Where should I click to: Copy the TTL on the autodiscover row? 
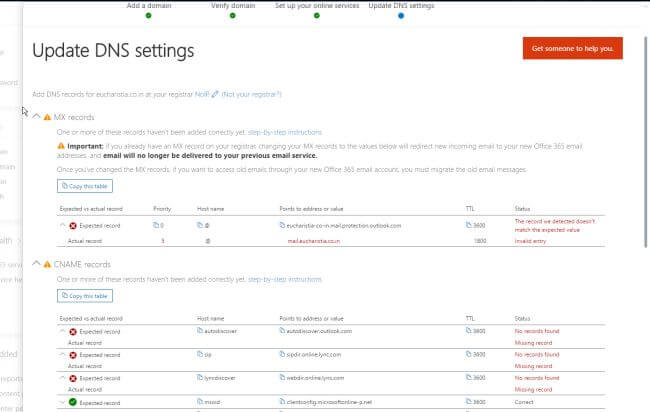click(469, 331)
